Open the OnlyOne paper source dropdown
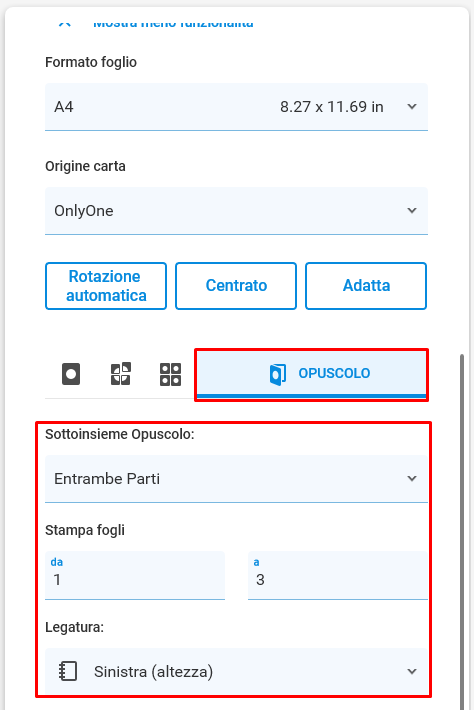Image resolution: width=474 pixels, height=710 pixels. click(x=236, y=211)
